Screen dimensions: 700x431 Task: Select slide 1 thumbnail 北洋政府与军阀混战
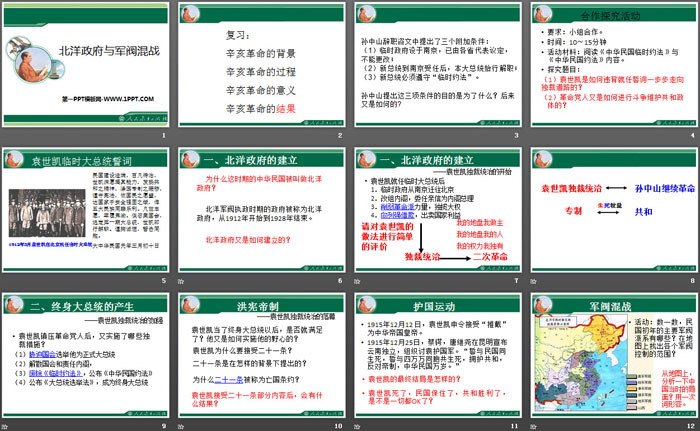click(x=86, y=65)
